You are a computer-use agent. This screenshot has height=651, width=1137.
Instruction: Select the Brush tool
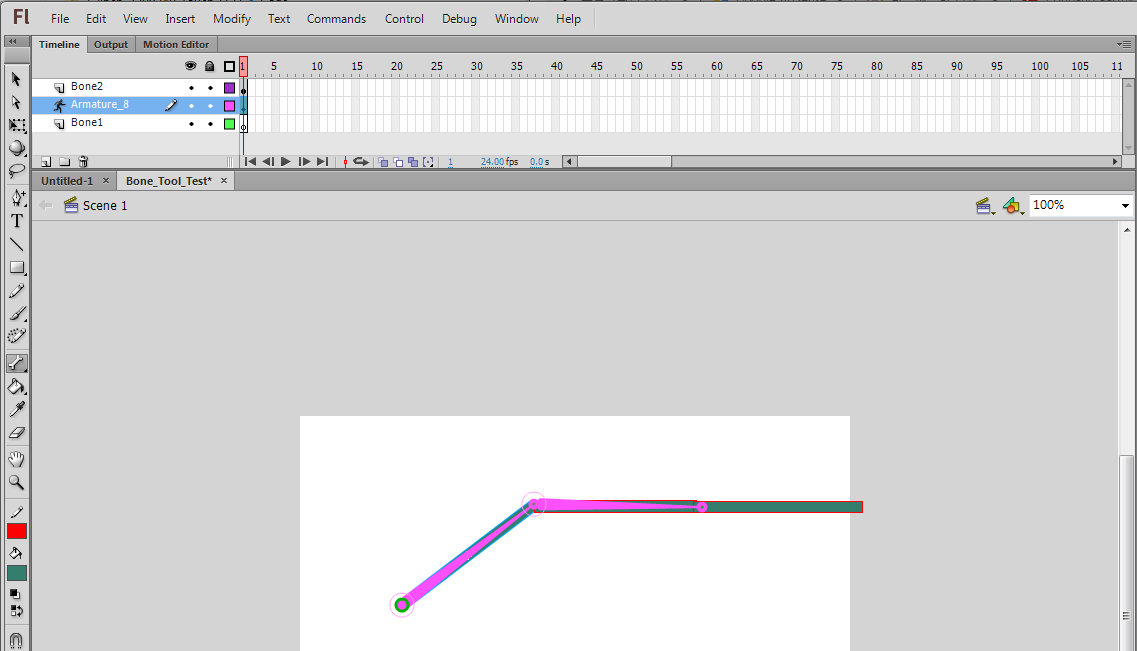click(17, 313)
